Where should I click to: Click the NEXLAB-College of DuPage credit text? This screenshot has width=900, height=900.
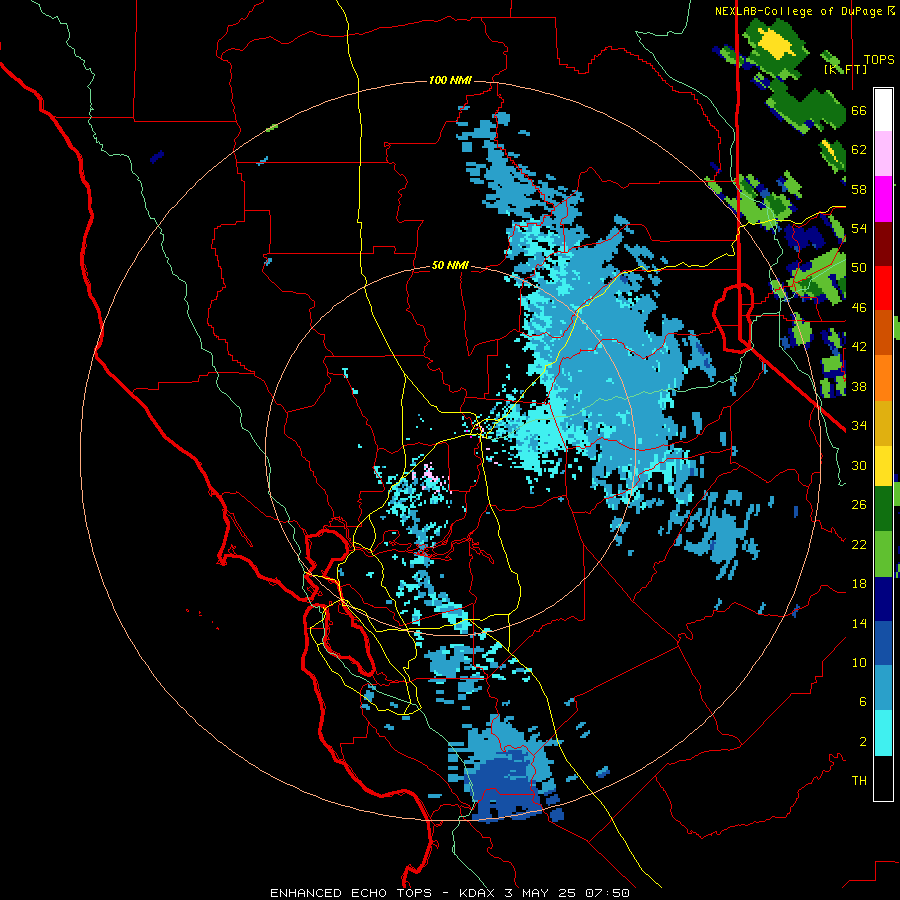pos(798,11)
